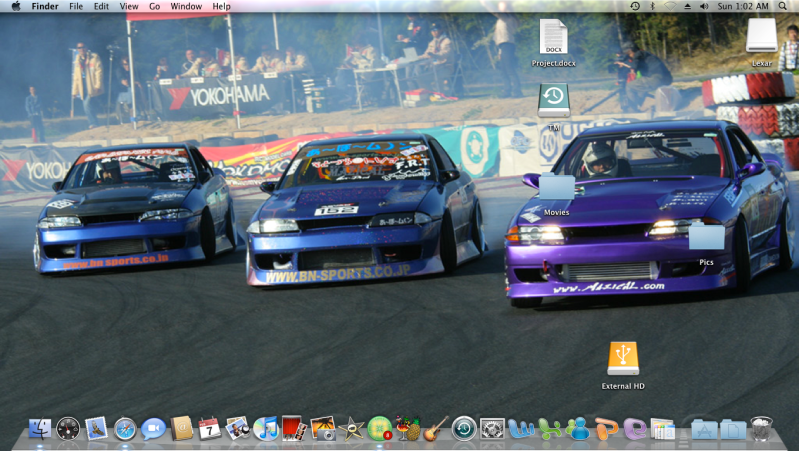Launch iTunes from the Dock
The width and height of the screenshot is (799, 451).
(x=265, y=428)
